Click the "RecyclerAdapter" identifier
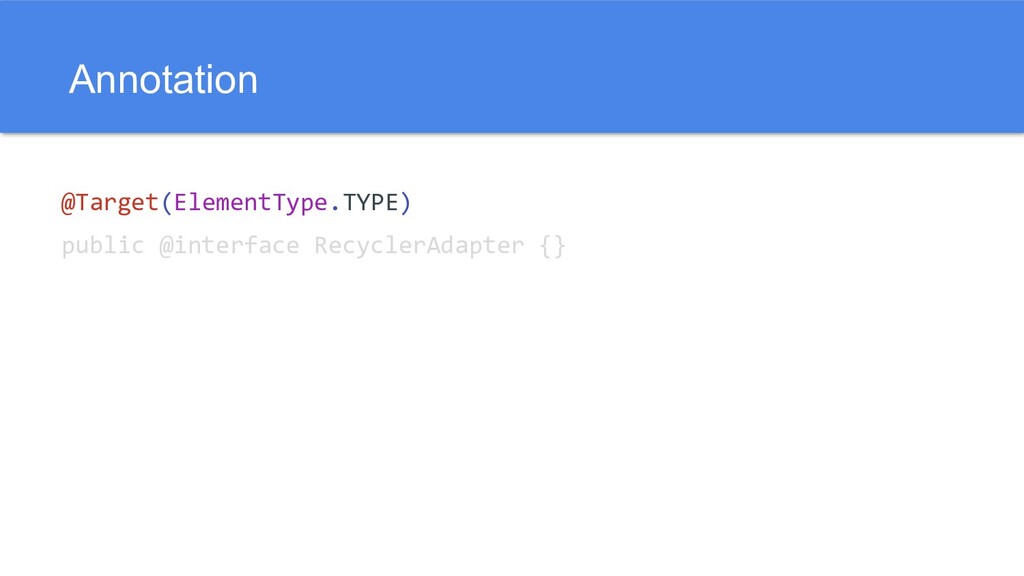Screen dimensions: 1024x576 point(418,246)
